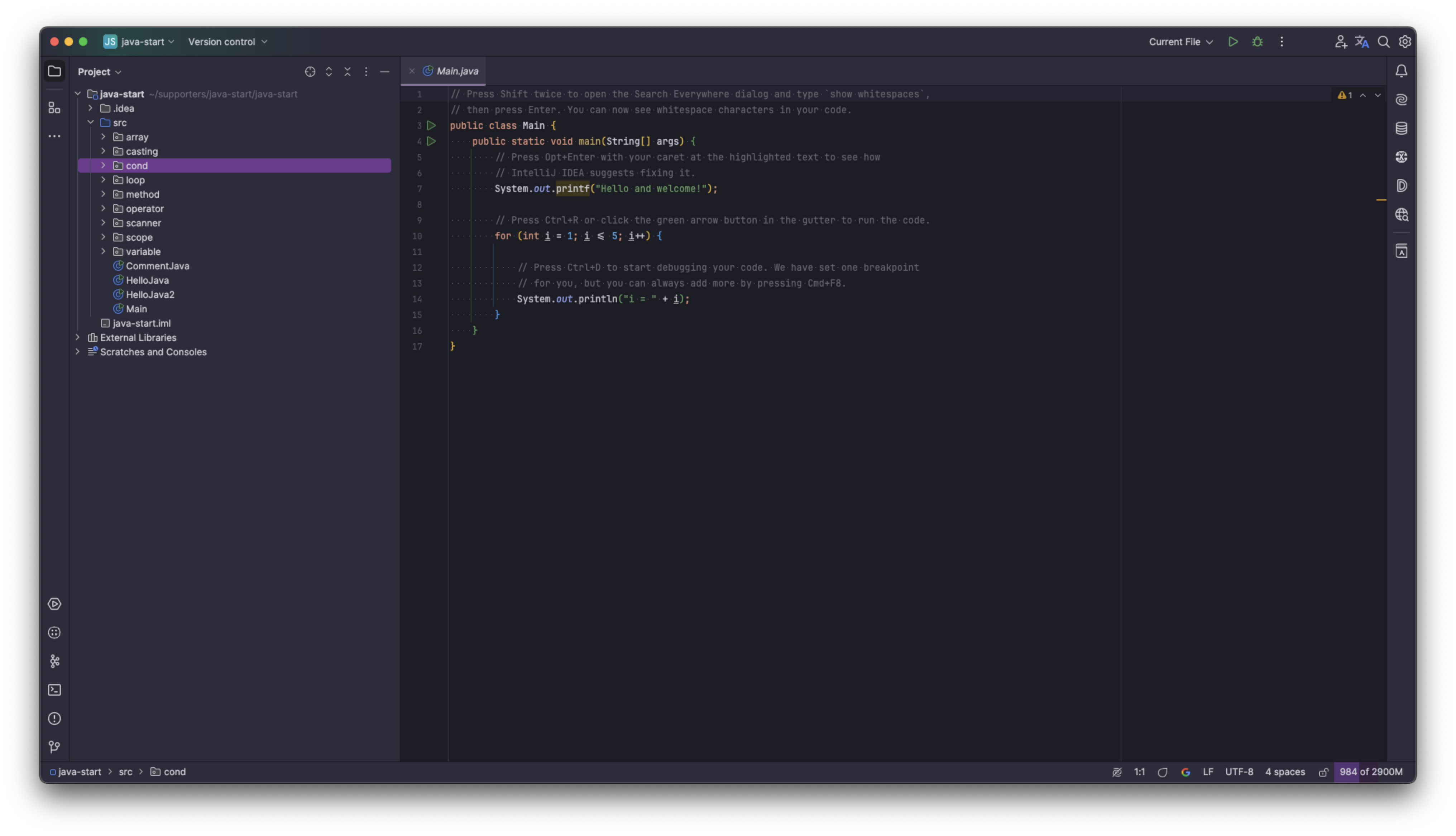Image resolution: width=1456 pixels, height=836 pixels.
Task: Hide the Project tool window
Action: tap(385, 71)
